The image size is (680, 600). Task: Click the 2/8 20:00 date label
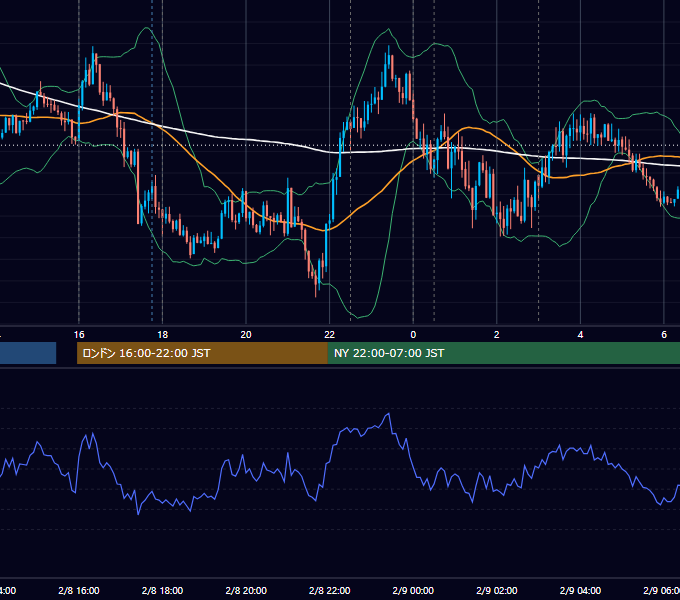(x=246, y=590)
